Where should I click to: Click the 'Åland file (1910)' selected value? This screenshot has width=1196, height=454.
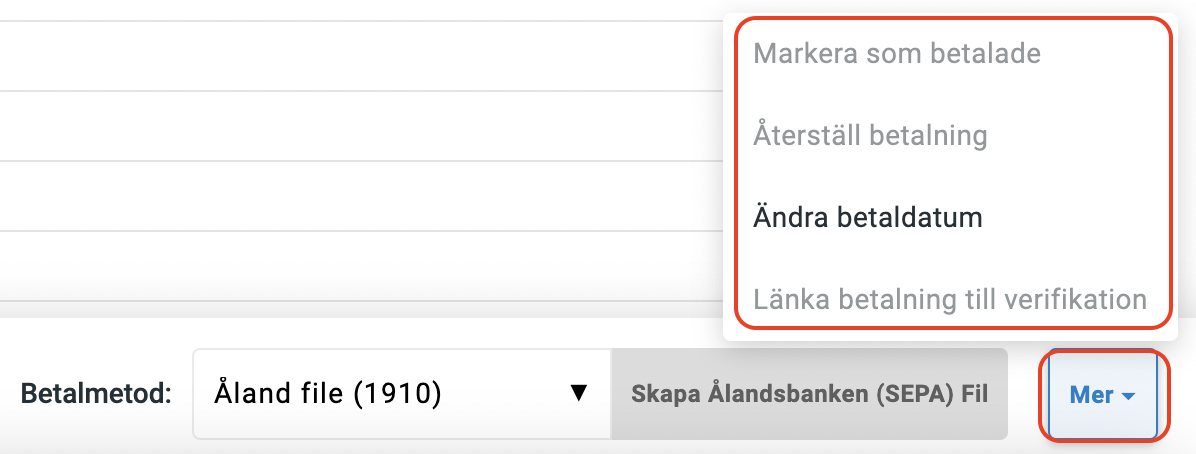click(x=327, y=394)
